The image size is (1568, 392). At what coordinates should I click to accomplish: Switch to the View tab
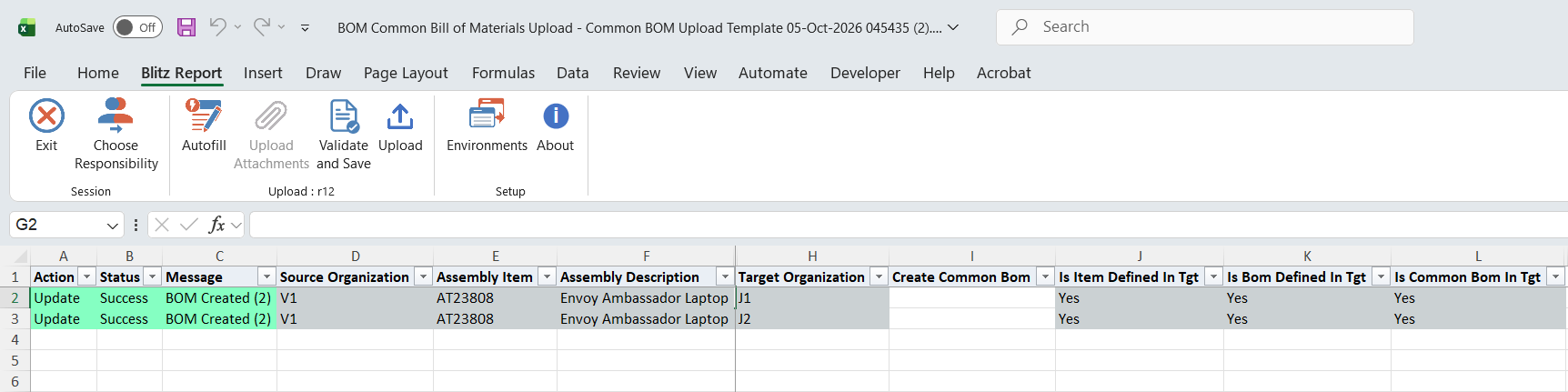point(700,73)
